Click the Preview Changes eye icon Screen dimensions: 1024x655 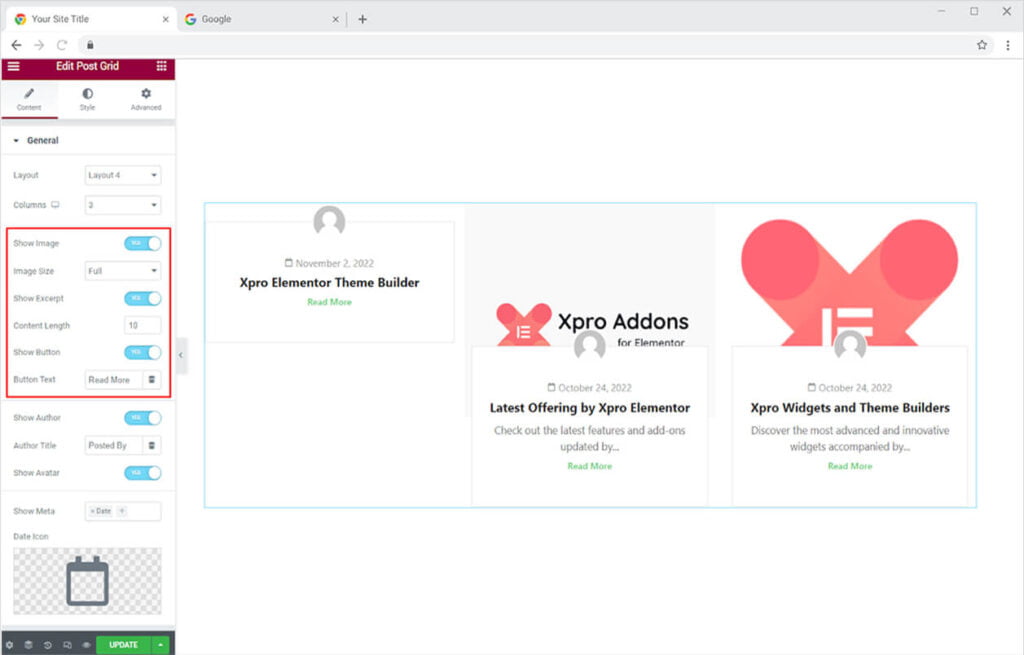click(x=86, y=645)
